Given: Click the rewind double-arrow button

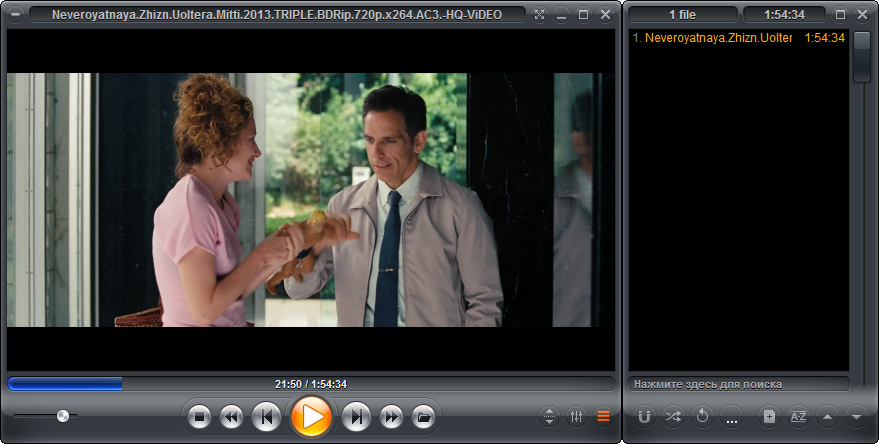Looking at the screenshot, I should coord(232,417).
